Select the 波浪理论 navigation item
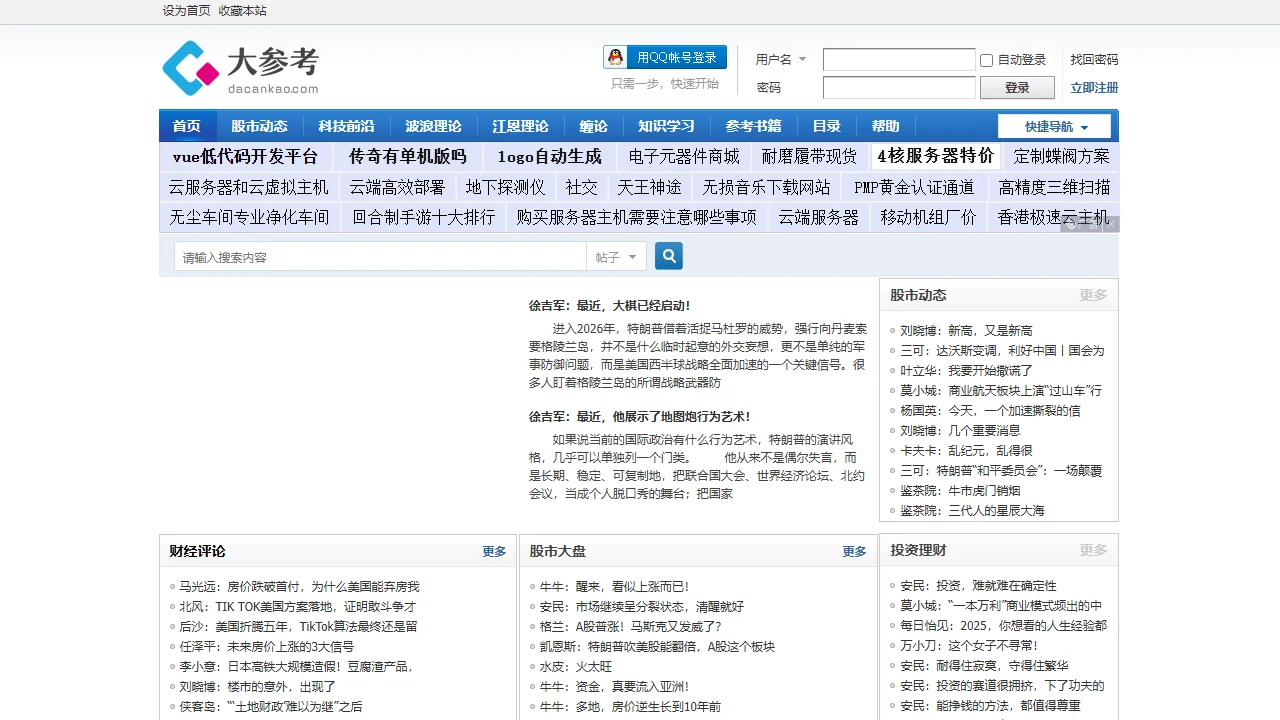The height and width of the screenshot is (720, 1280). pyautogui.click(x=433, y=126)
